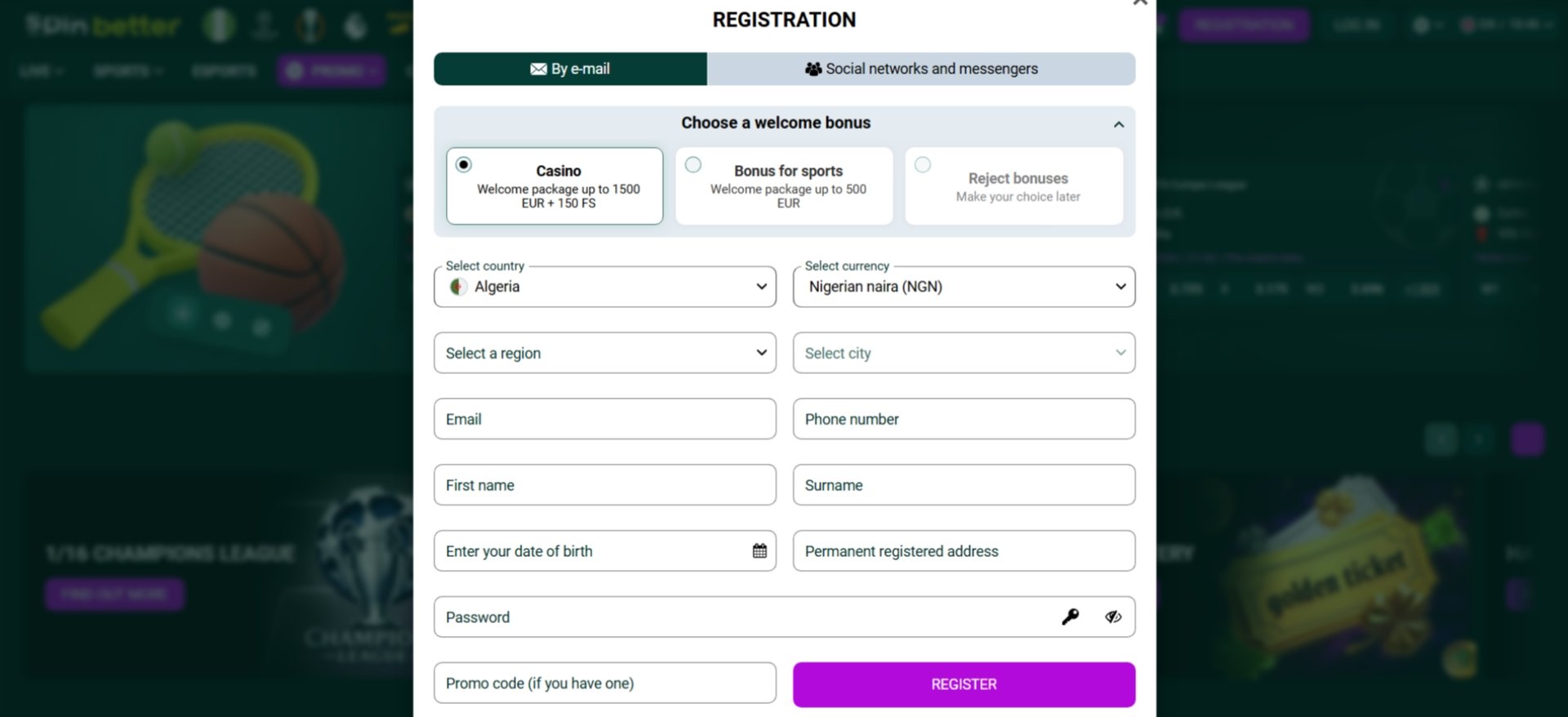Select Reject bonuses option
Image resolution: width=1568 pixels, height=717 pixels.
pos(923,164)
